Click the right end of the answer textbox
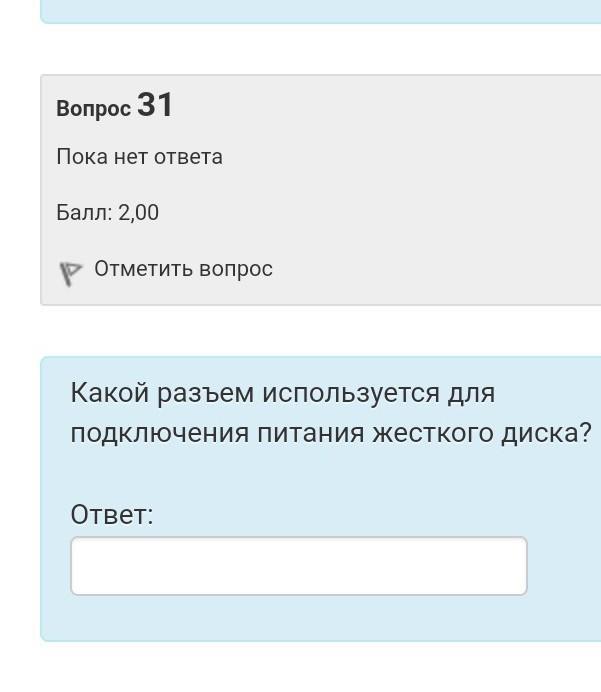601x692 pixels. point(505,566)
